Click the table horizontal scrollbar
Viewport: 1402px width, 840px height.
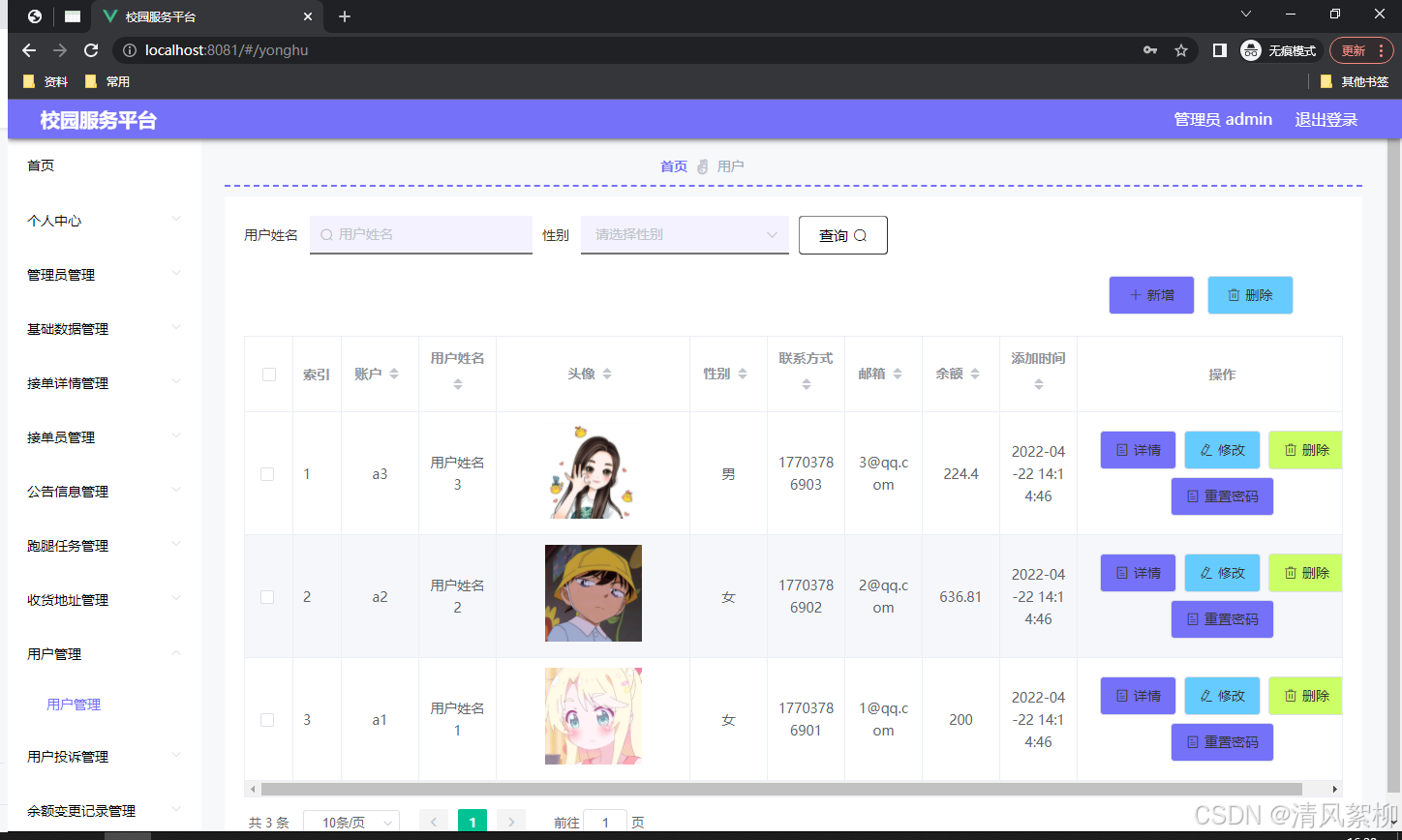pos(781,789)
